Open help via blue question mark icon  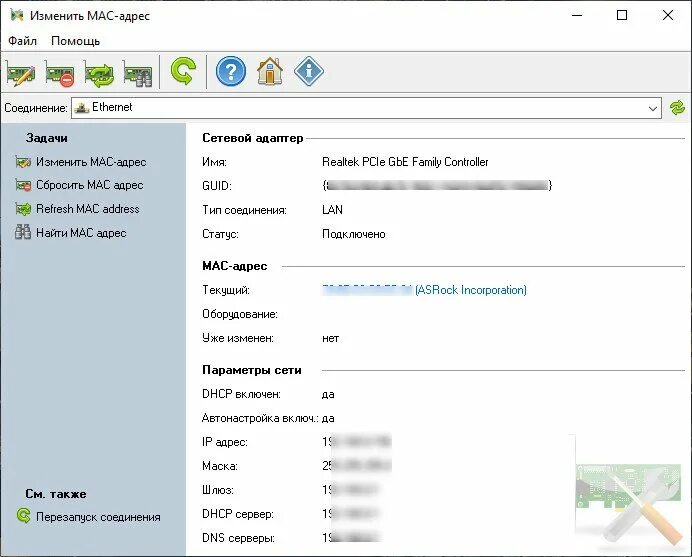click(x=231, y=71)
